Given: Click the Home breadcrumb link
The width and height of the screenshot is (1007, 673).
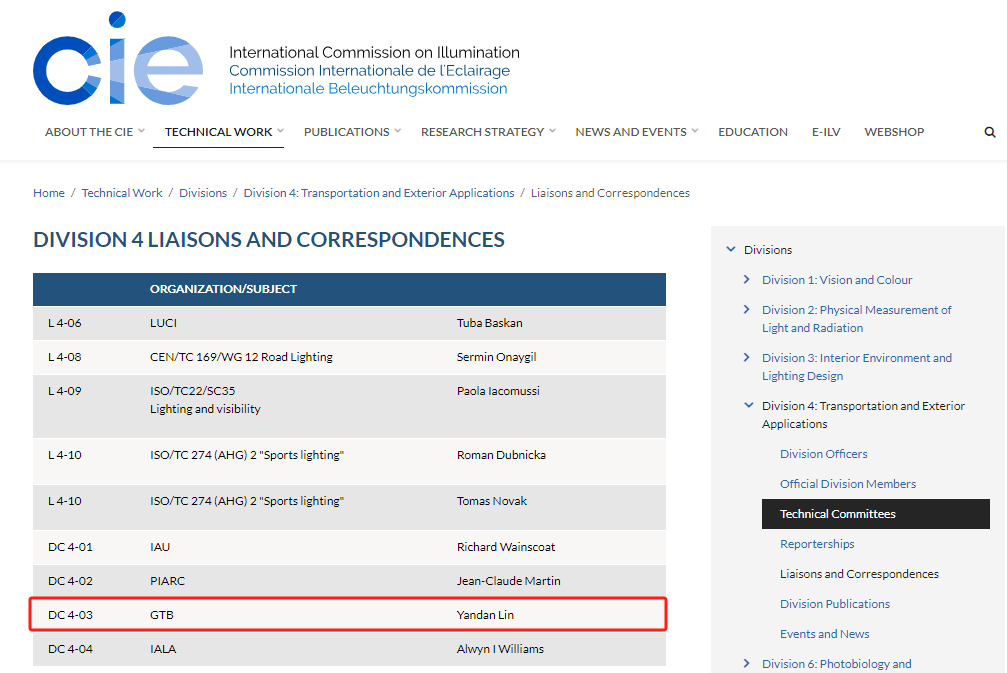Looking at the screenshot, I should click(x=49, y=193).
